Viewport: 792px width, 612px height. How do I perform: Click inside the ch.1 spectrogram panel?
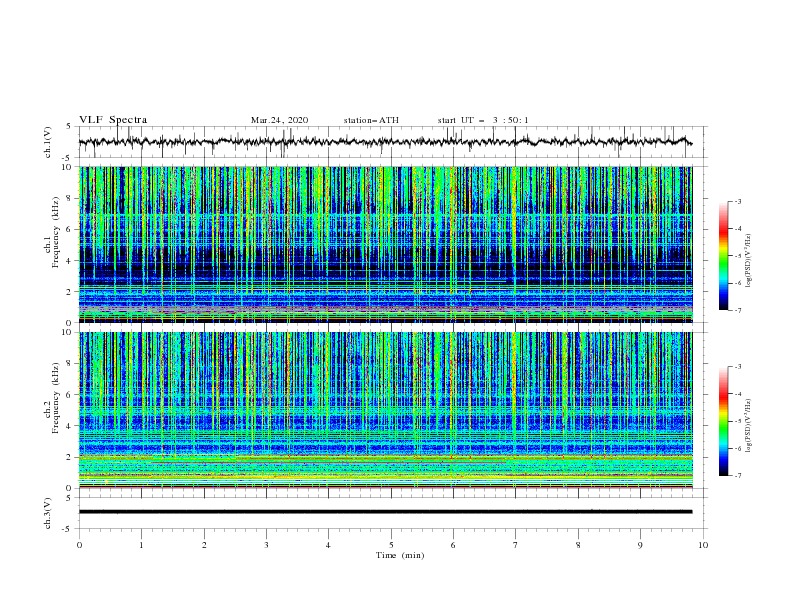click(385, 244)
